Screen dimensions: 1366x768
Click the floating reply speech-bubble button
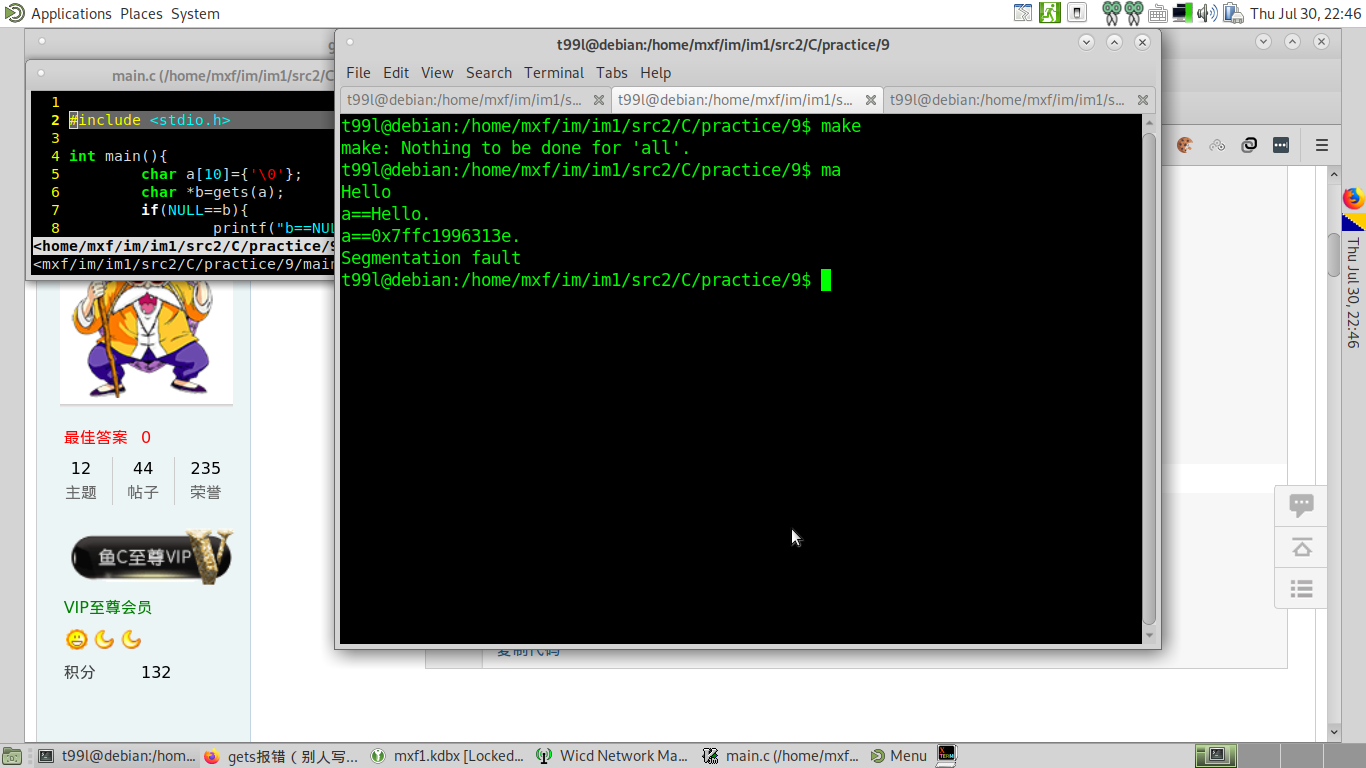click(1301, 505)
